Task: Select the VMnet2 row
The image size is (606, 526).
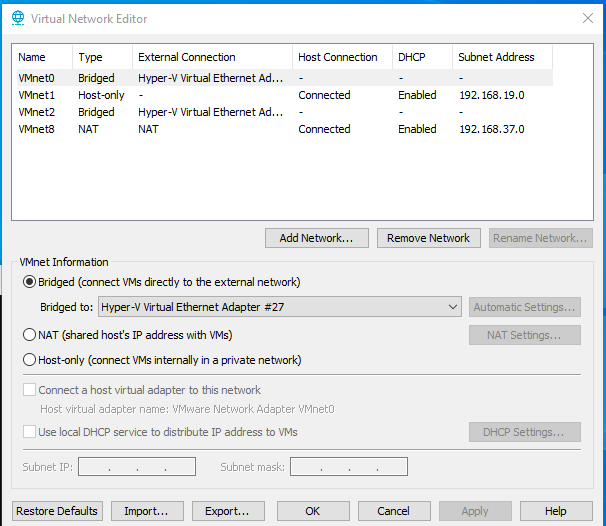Action: (x=284, y=112)
